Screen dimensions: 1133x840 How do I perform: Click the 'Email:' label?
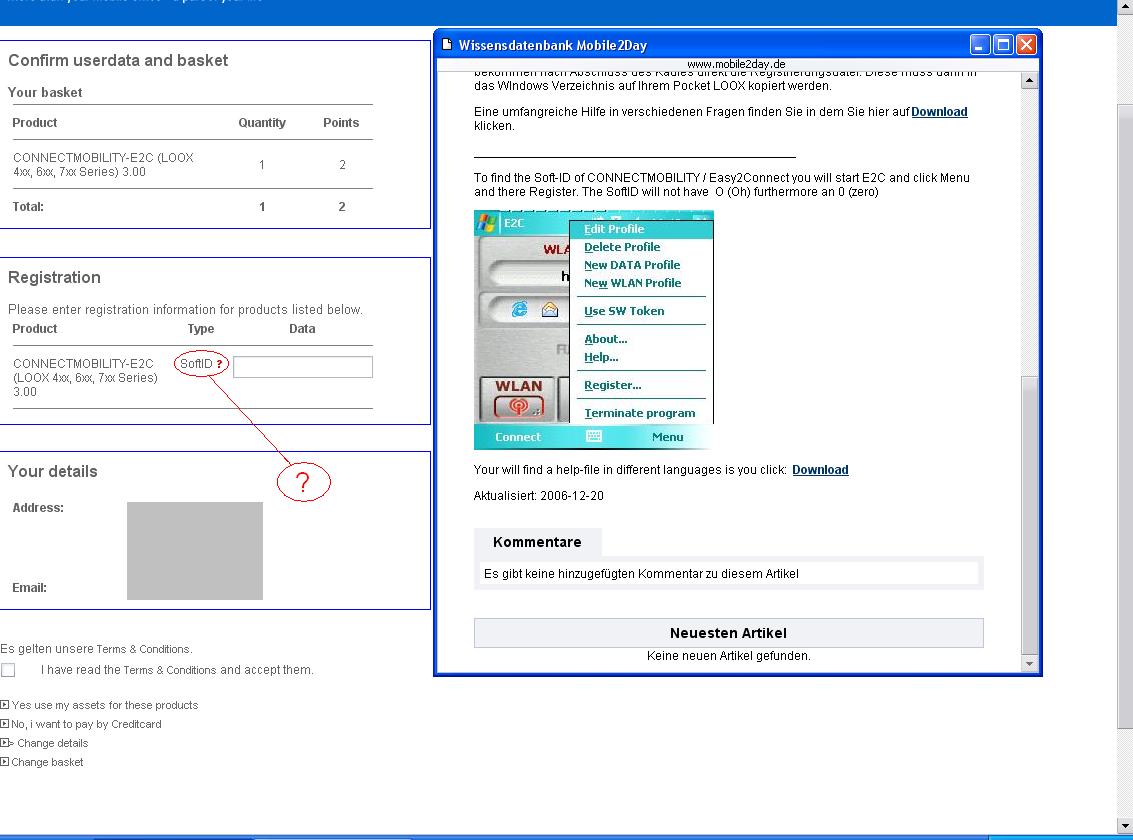[30, 588]
